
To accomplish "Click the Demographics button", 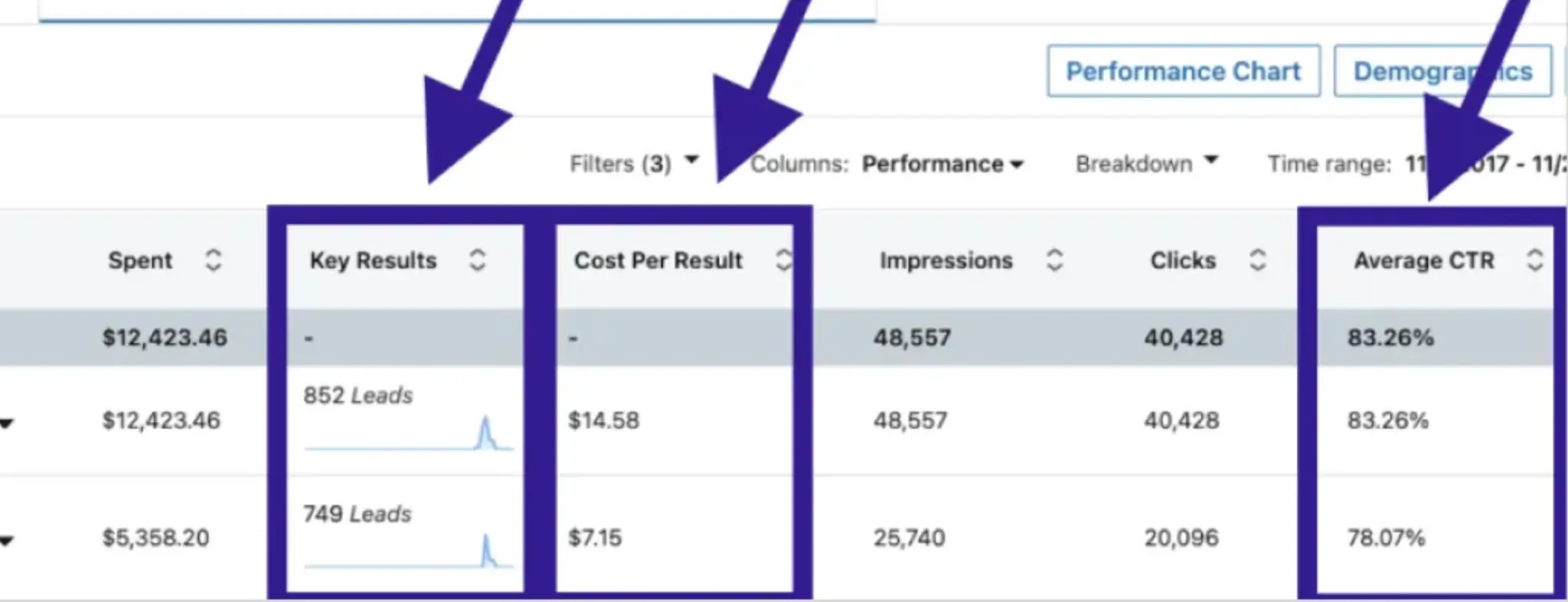I will [1442, 71].
